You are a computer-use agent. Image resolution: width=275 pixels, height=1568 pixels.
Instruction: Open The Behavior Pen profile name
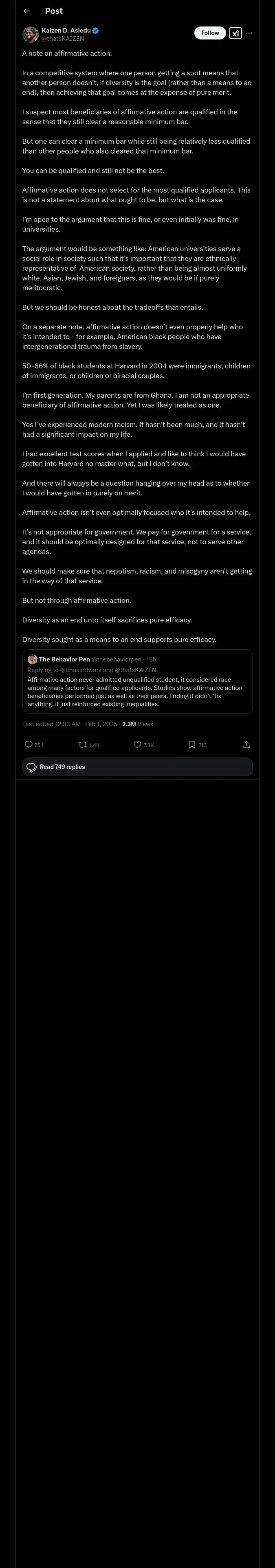(x=65, y=659)
